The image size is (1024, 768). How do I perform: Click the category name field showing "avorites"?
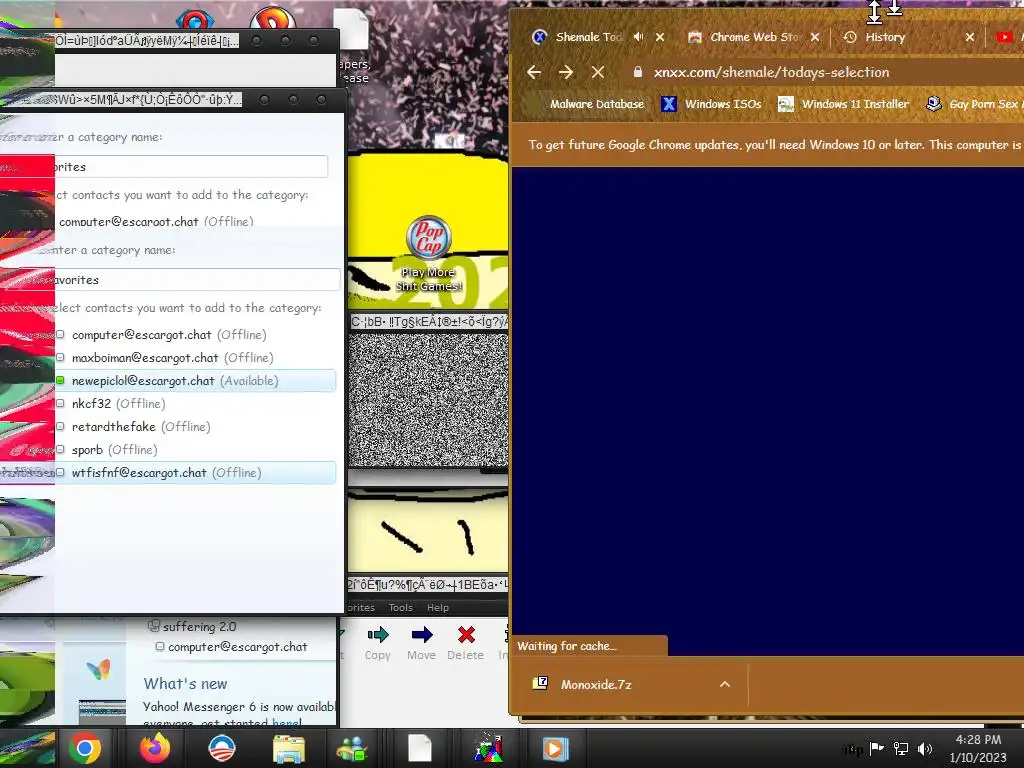tap(197, 280)
